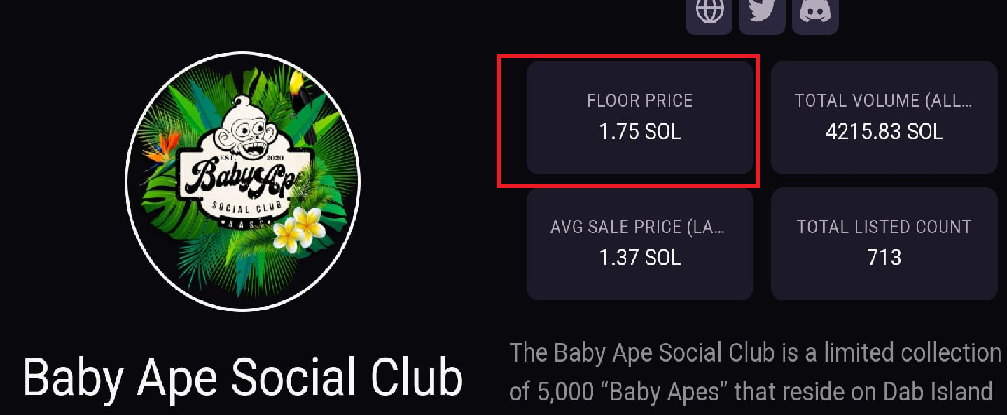Open the Discord server link

click(x=815, y=15)
